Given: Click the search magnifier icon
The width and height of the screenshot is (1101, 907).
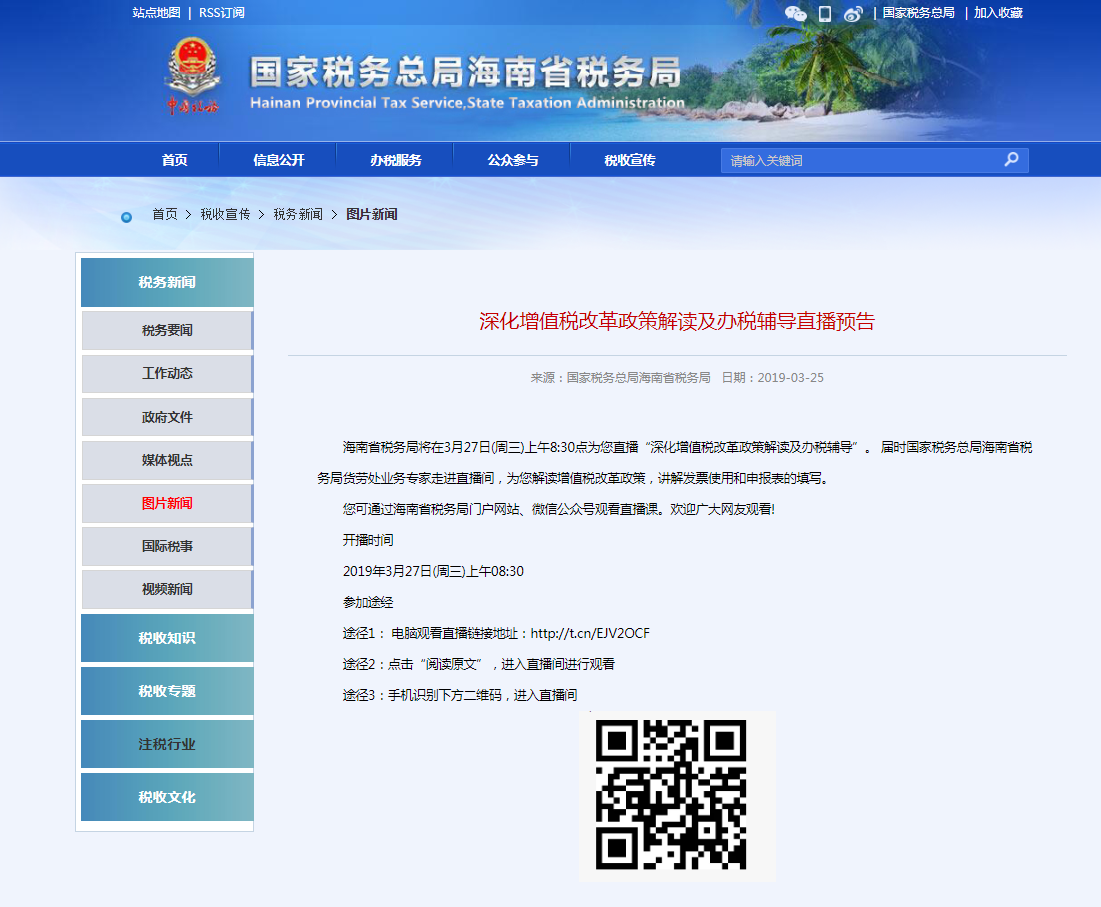Looking at the screenshot, I should pyautogui.click(x=1011, y=159).
